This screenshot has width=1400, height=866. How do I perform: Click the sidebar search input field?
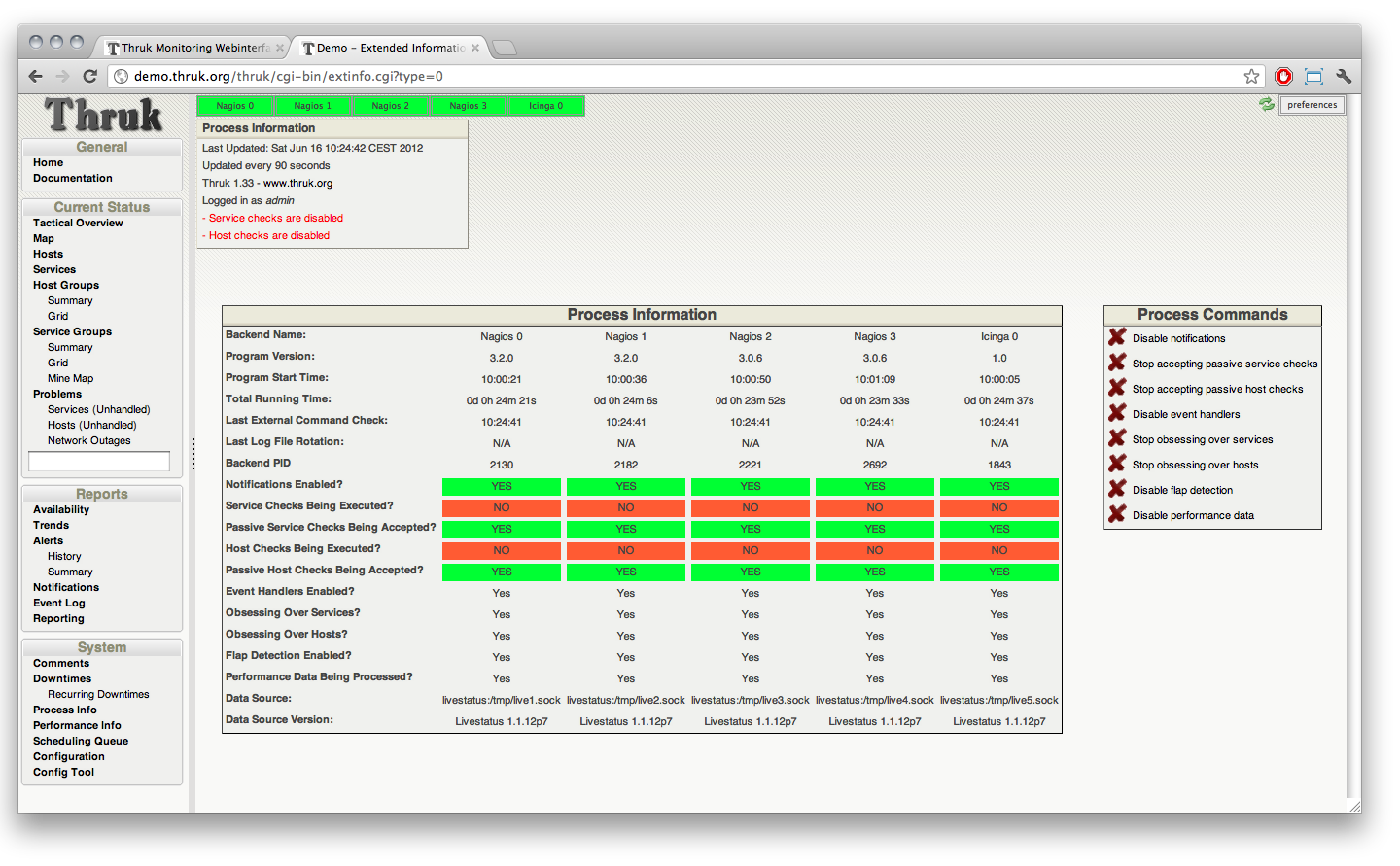click(x=99, y=462)
